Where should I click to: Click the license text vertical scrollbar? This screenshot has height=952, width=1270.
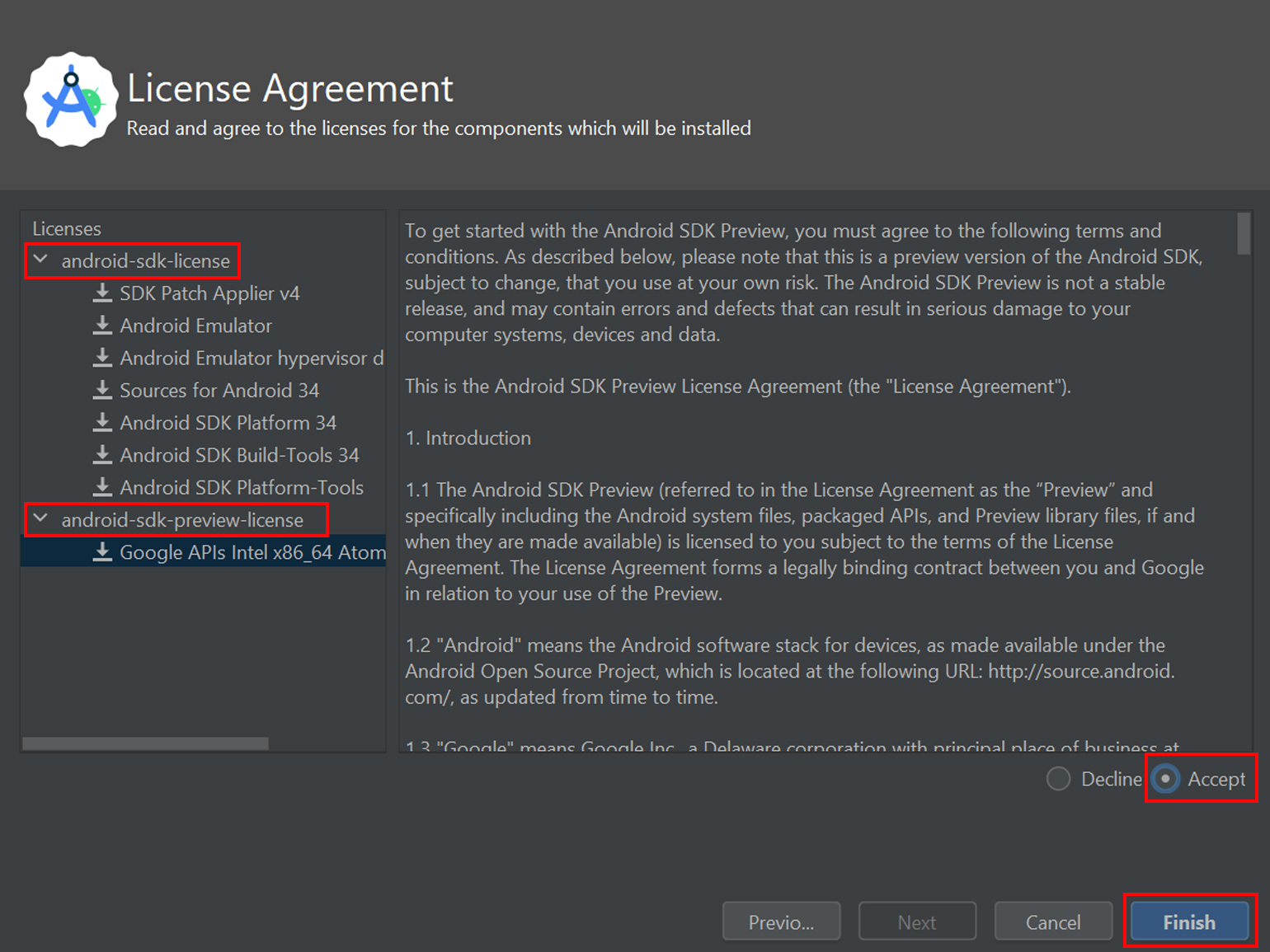pos(1244,234)
